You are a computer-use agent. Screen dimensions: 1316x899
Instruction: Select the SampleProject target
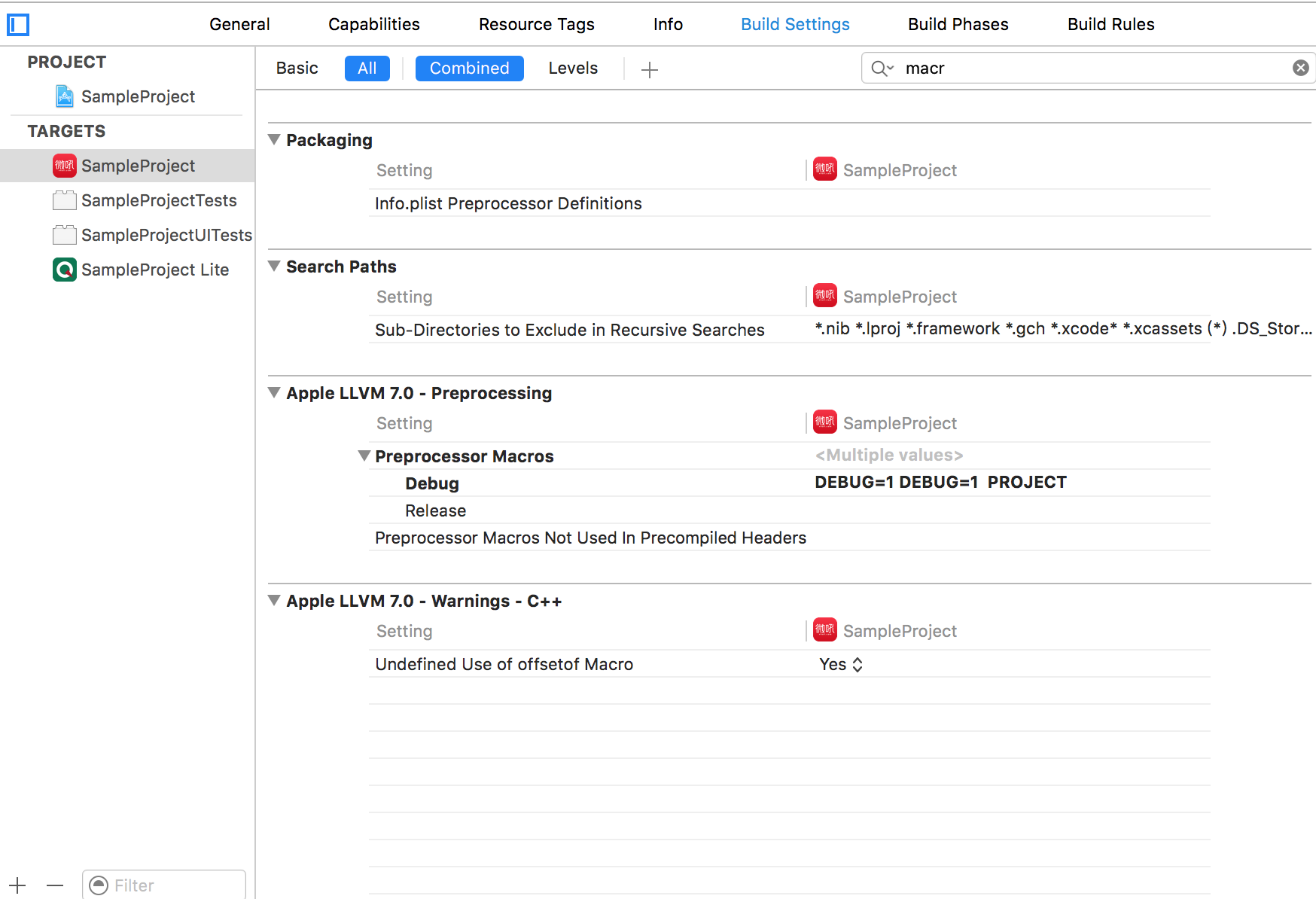pos(127,166)
